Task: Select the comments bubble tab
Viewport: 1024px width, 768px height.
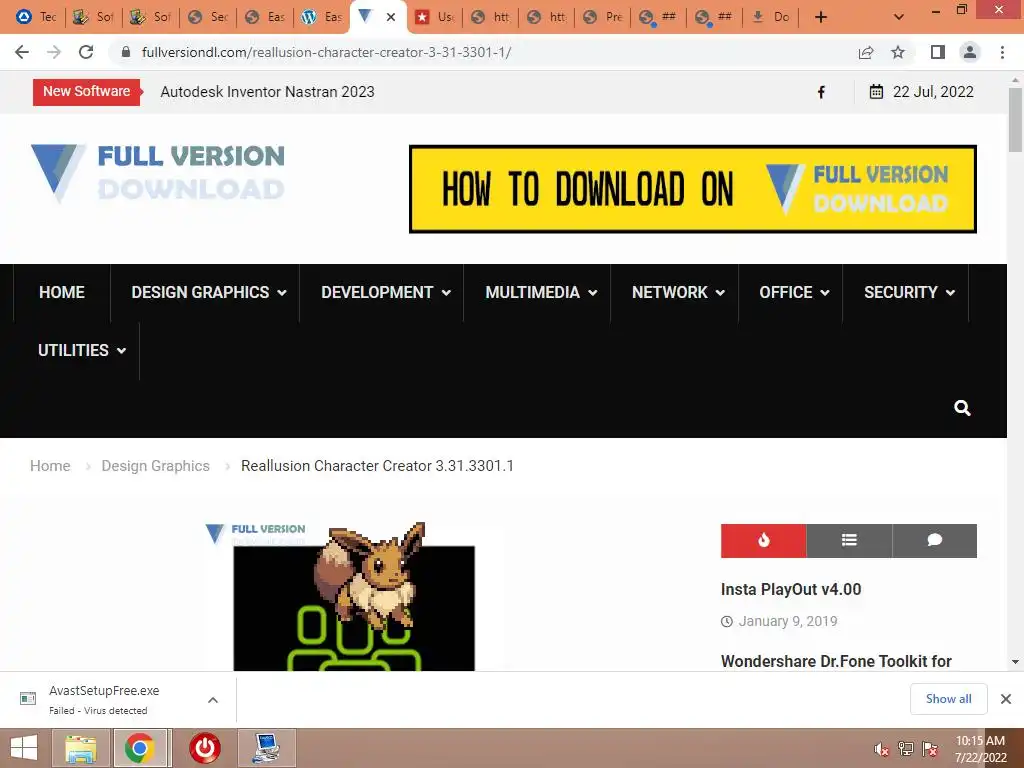Action: click(935, 540)
